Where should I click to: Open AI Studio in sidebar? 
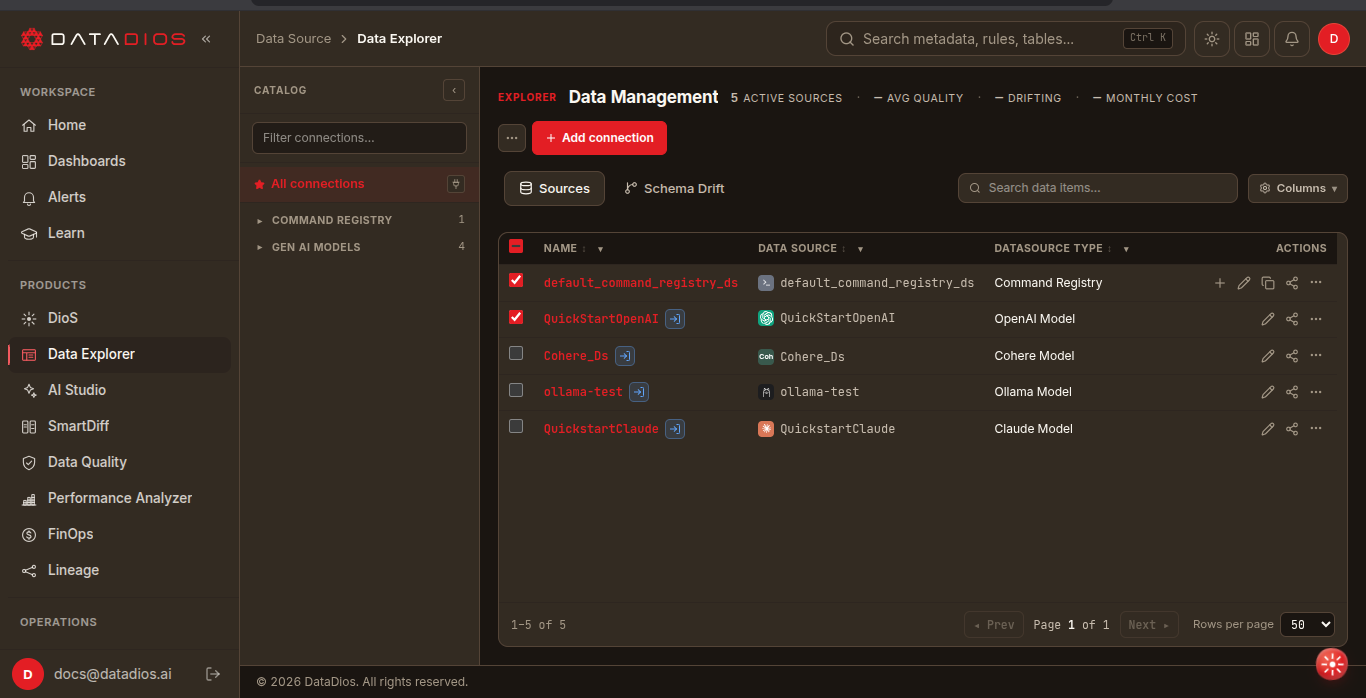tap(119, 390)
